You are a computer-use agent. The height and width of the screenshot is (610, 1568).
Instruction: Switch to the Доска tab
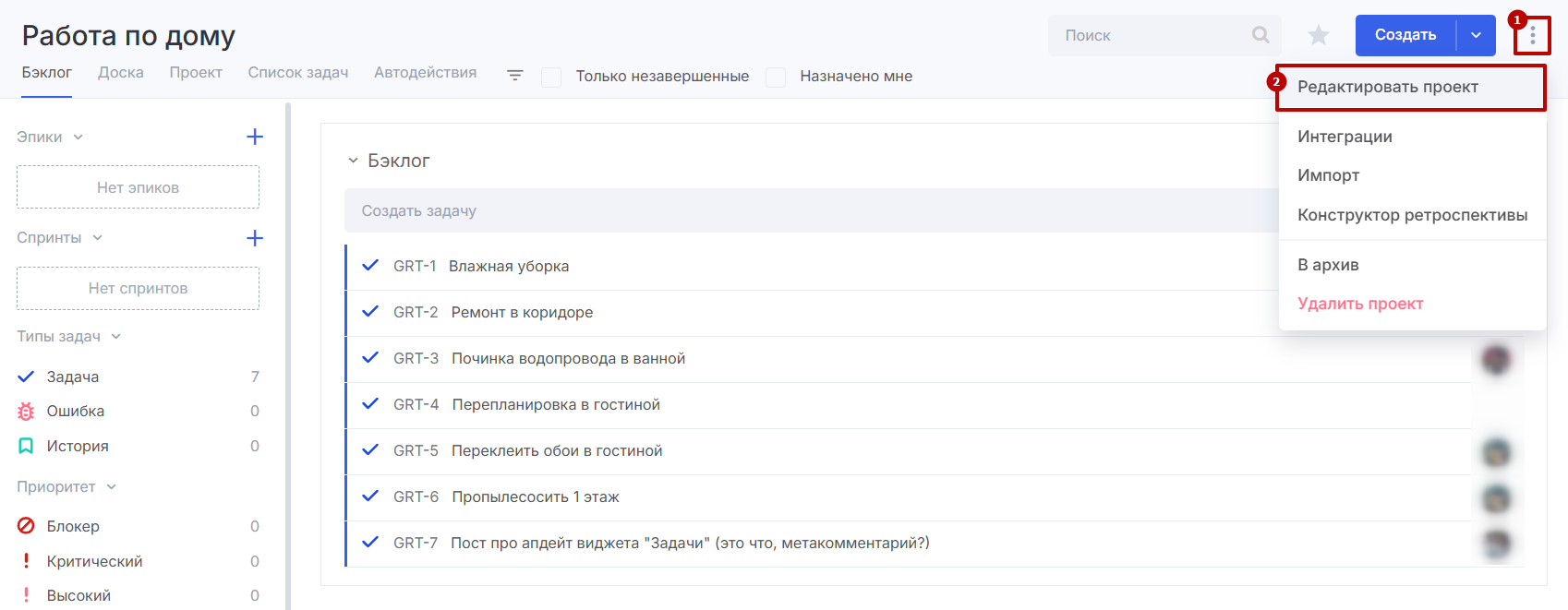[121, 72]
